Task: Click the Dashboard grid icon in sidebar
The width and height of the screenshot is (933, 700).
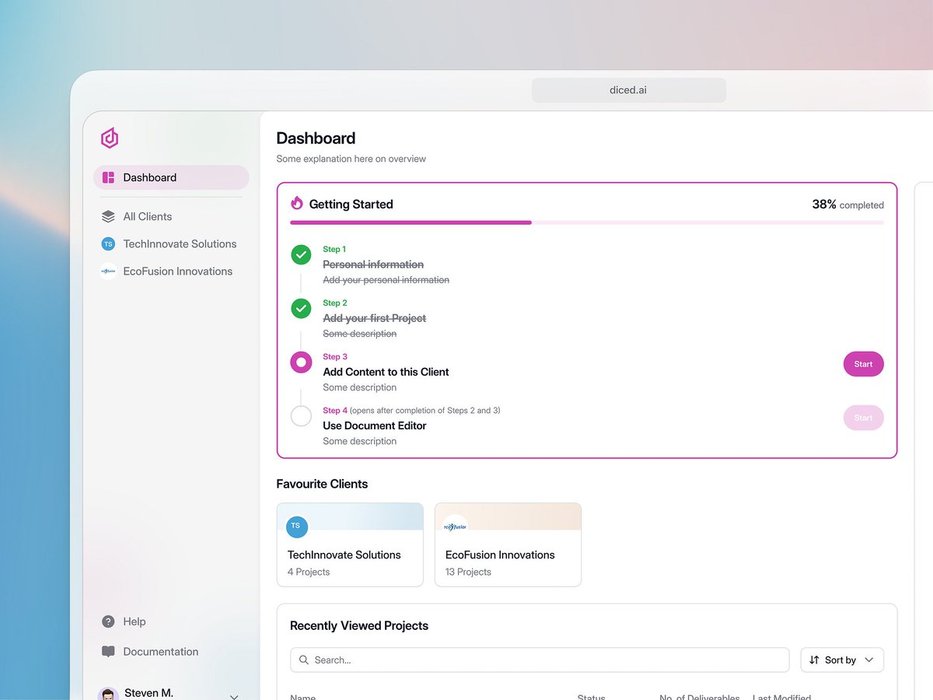Action: [108, 178]
